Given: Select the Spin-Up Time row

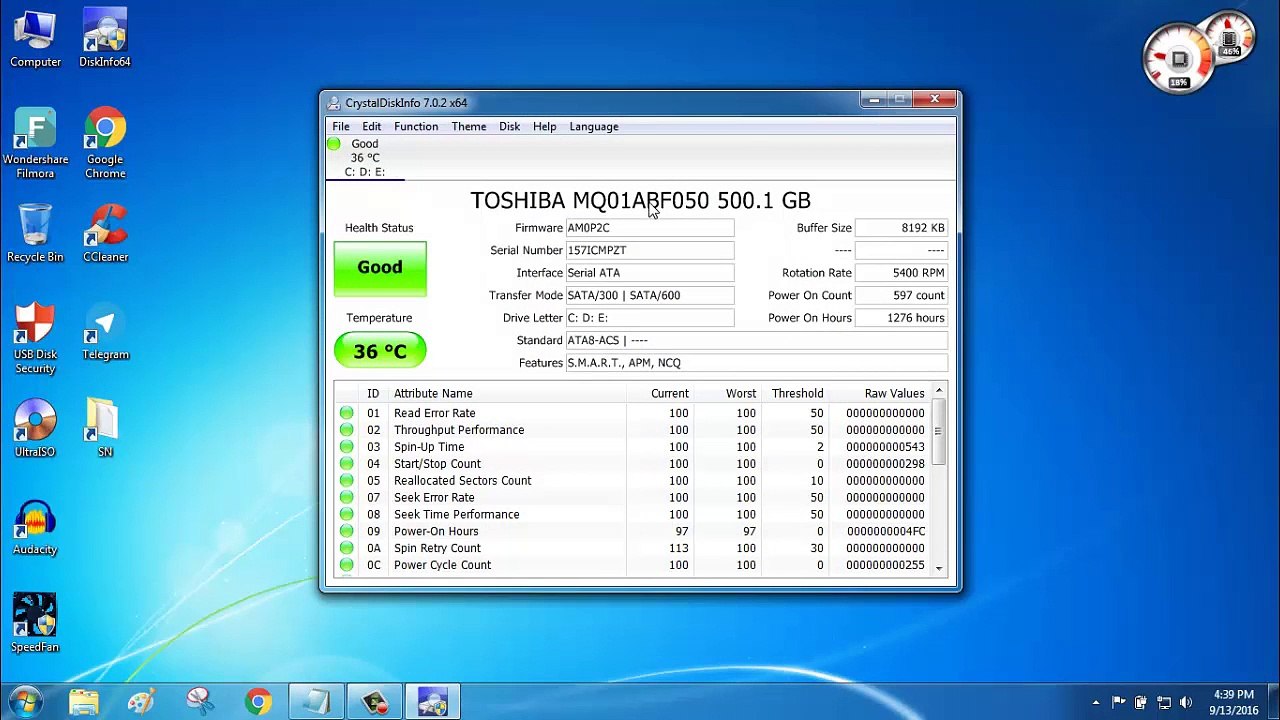Looking at the screenshot, I should [x=632, y=447].
